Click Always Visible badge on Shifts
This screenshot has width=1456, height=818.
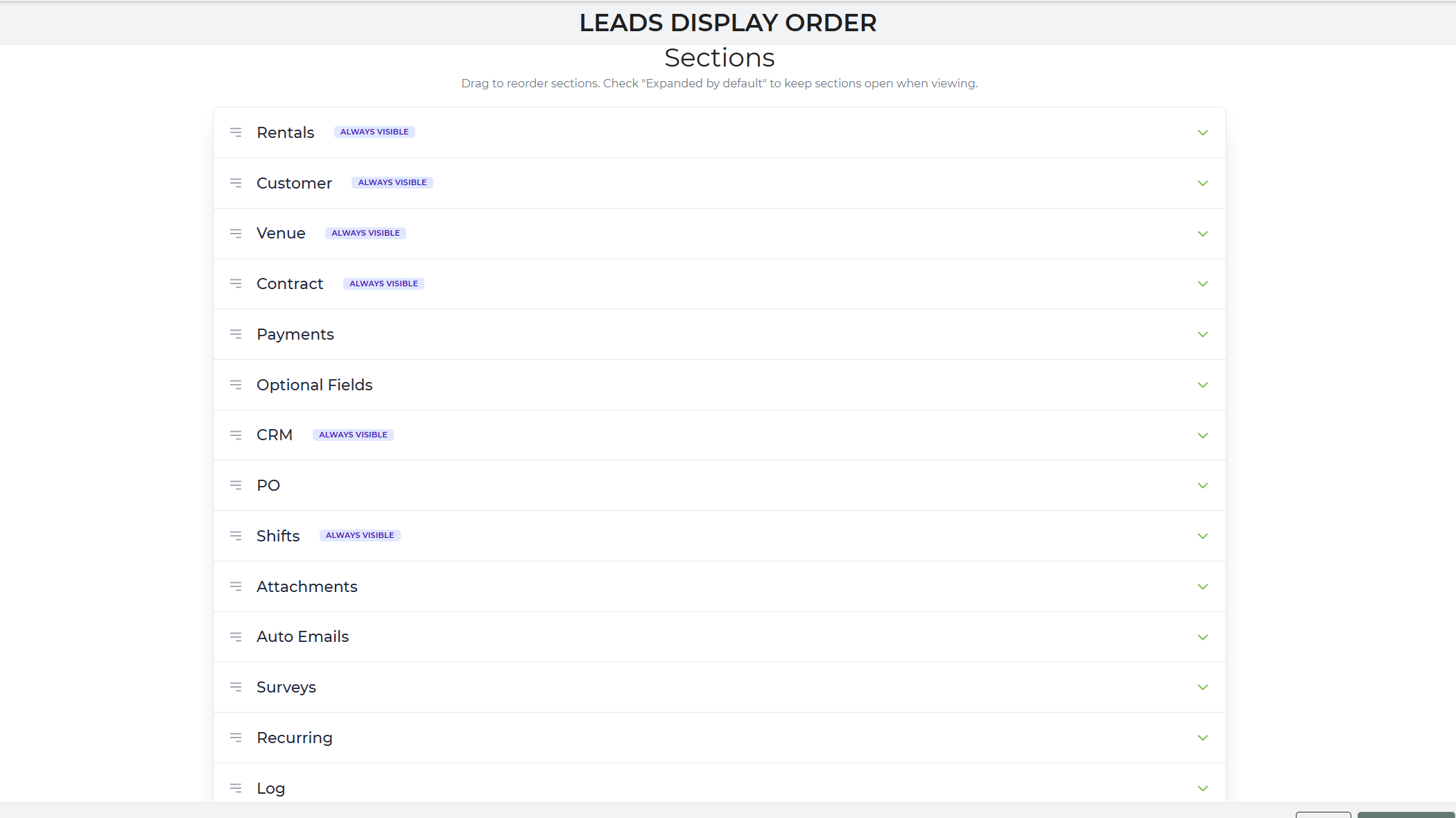[360, 535]
